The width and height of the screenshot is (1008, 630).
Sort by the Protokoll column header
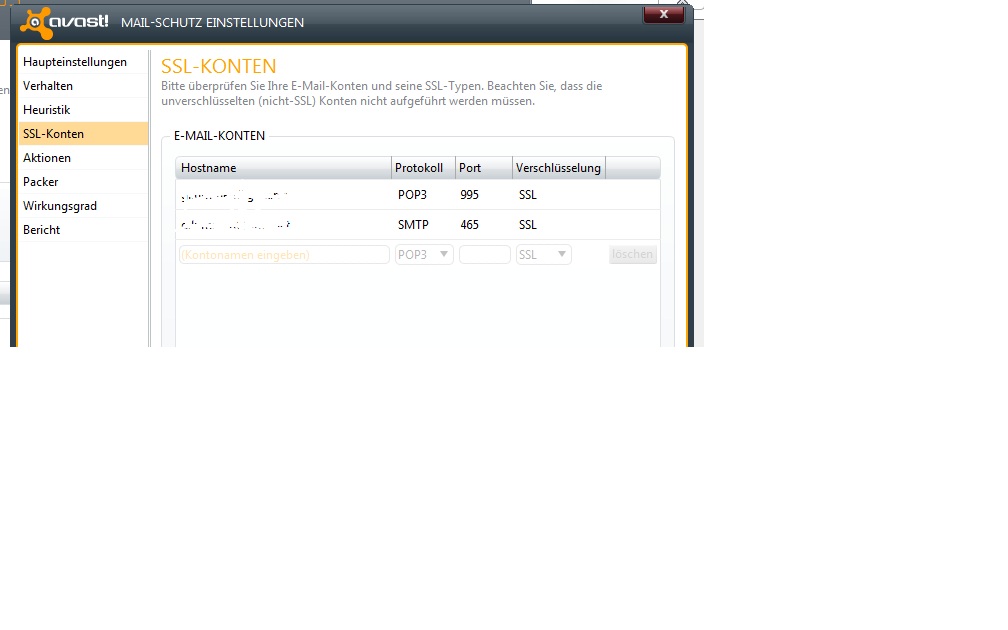pos(423,168)
